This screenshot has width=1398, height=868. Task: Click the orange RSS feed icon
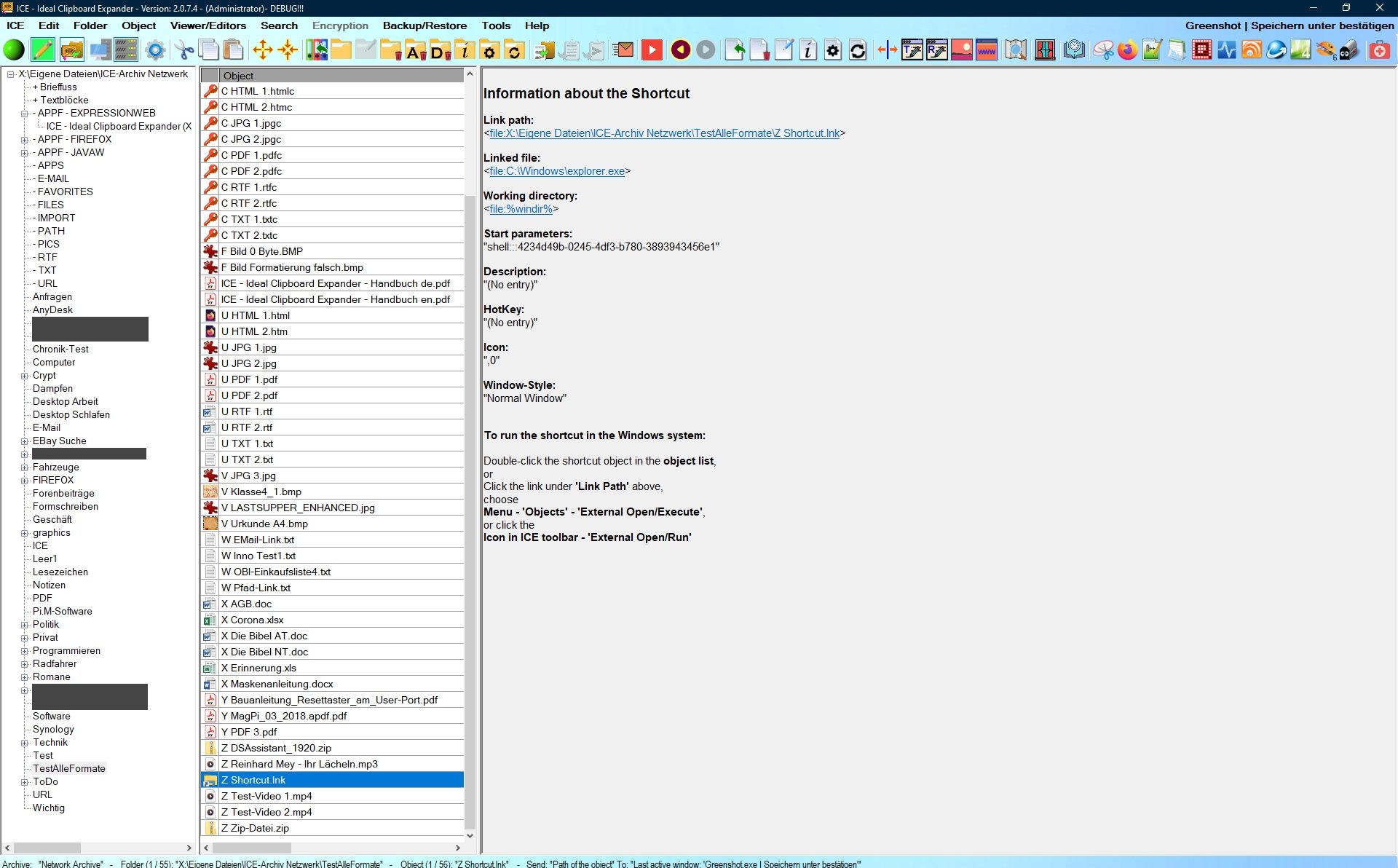[x=1251, y=50]
